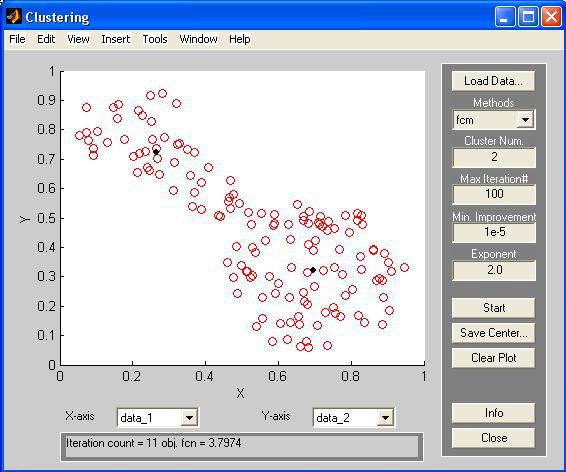Open the View menu

78,39
